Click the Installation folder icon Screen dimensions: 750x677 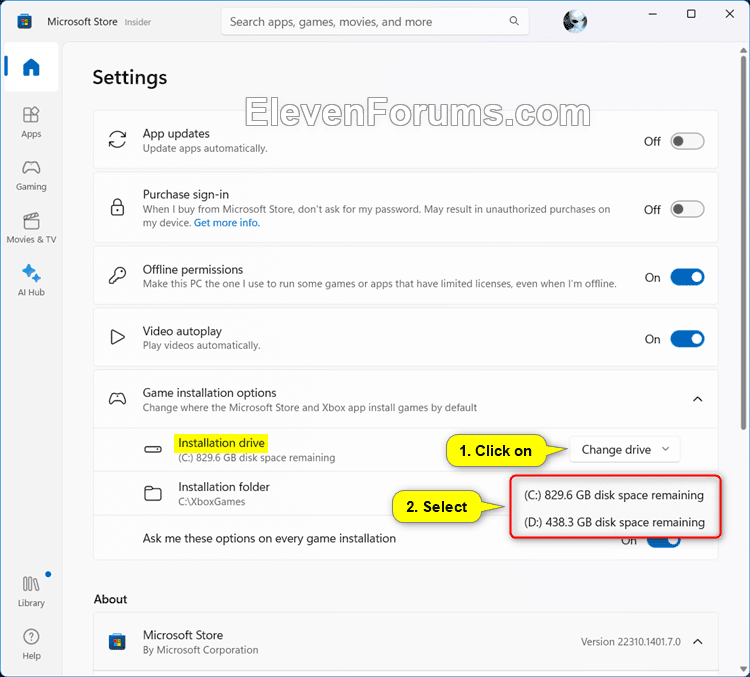(153, 493)
